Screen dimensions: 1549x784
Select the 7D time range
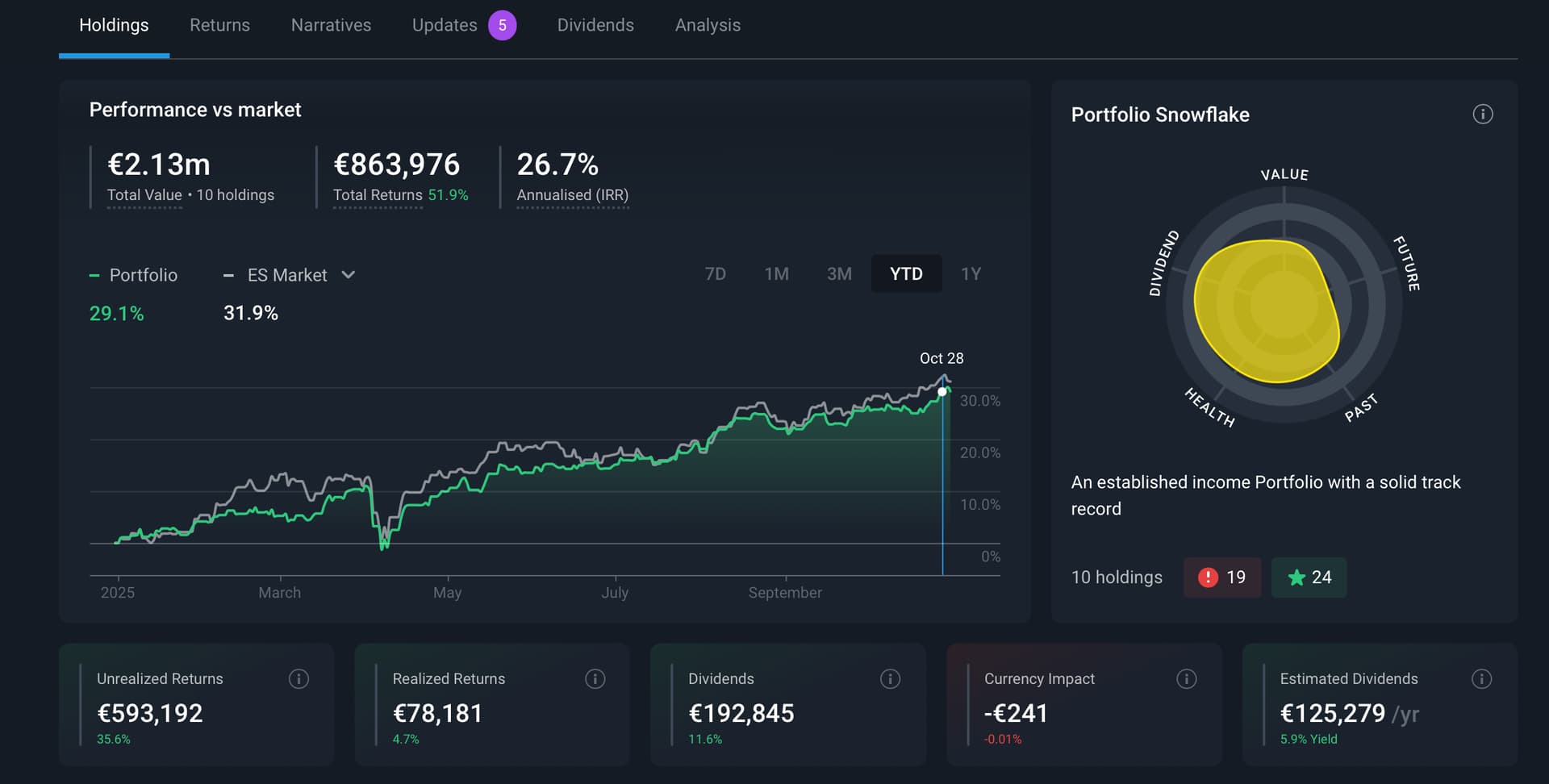click(715, 274)
